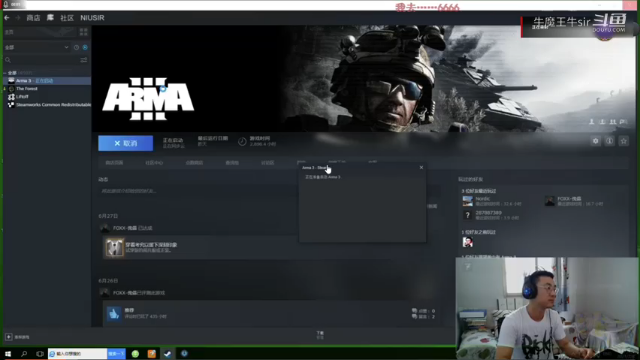Click The Forest game icon in list
640x360 pixels.
(11, 89)
